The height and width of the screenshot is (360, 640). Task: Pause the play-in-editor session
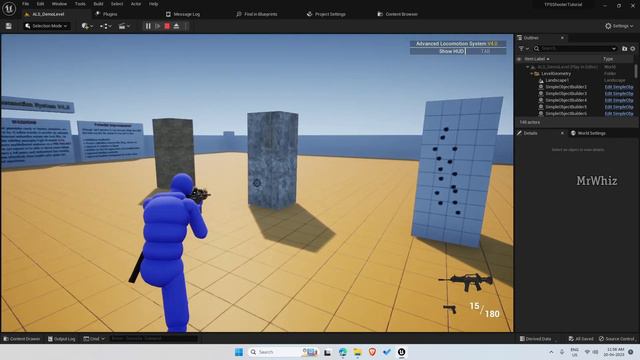148,26
